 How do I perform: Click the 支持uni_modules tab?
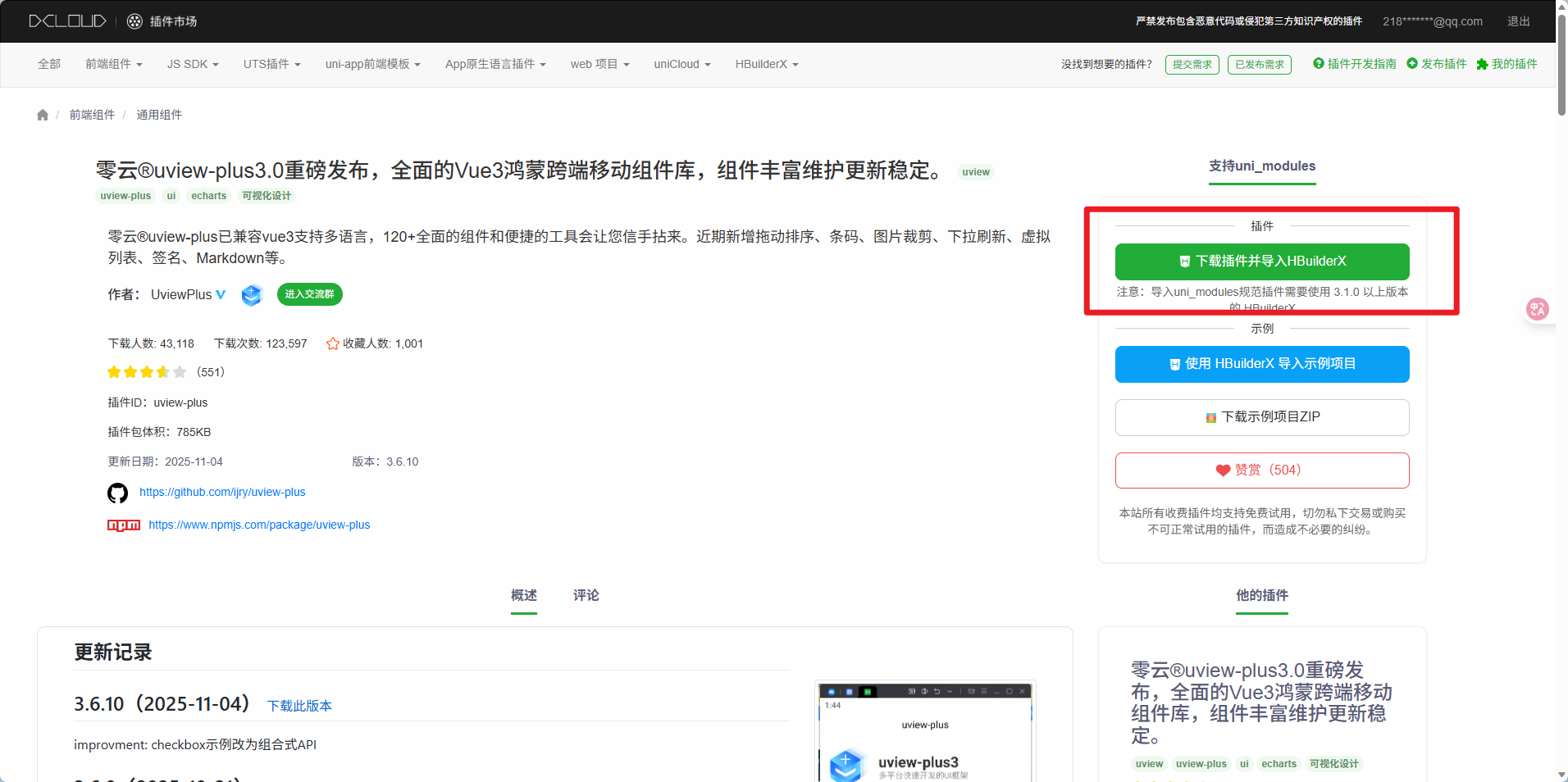tap(1262, 166)
